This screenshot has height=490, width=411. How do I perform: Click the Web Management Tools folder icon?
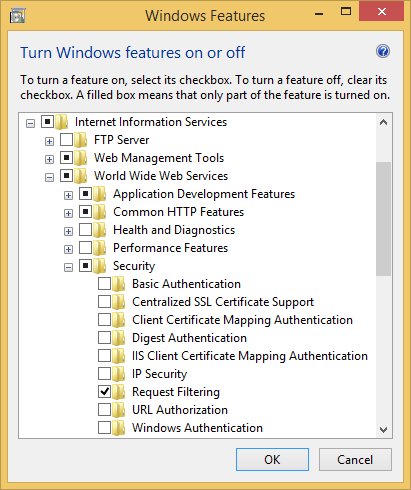point(81,158)
